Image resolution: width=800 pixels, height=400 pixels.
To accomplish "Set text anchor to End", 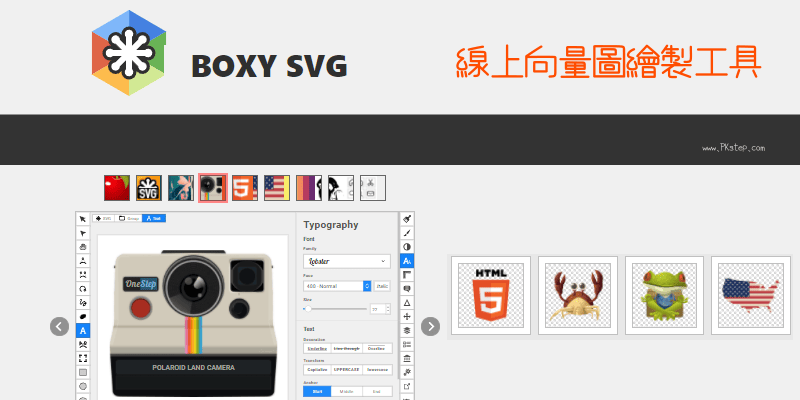I will 377,391.
